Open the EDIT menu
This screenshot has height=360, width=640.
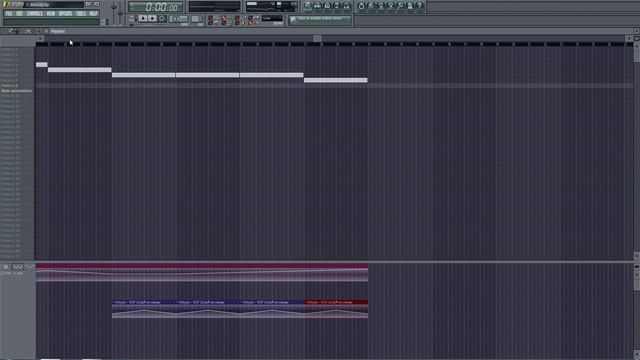coord(19,13)
